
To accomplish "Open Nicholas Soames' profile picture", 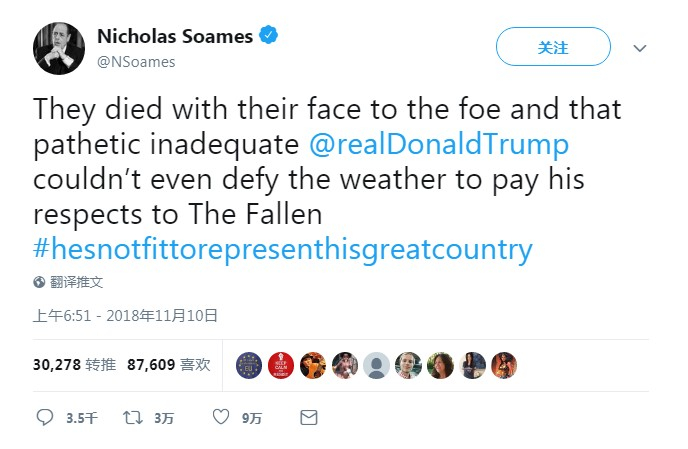I will pos(59,48).
